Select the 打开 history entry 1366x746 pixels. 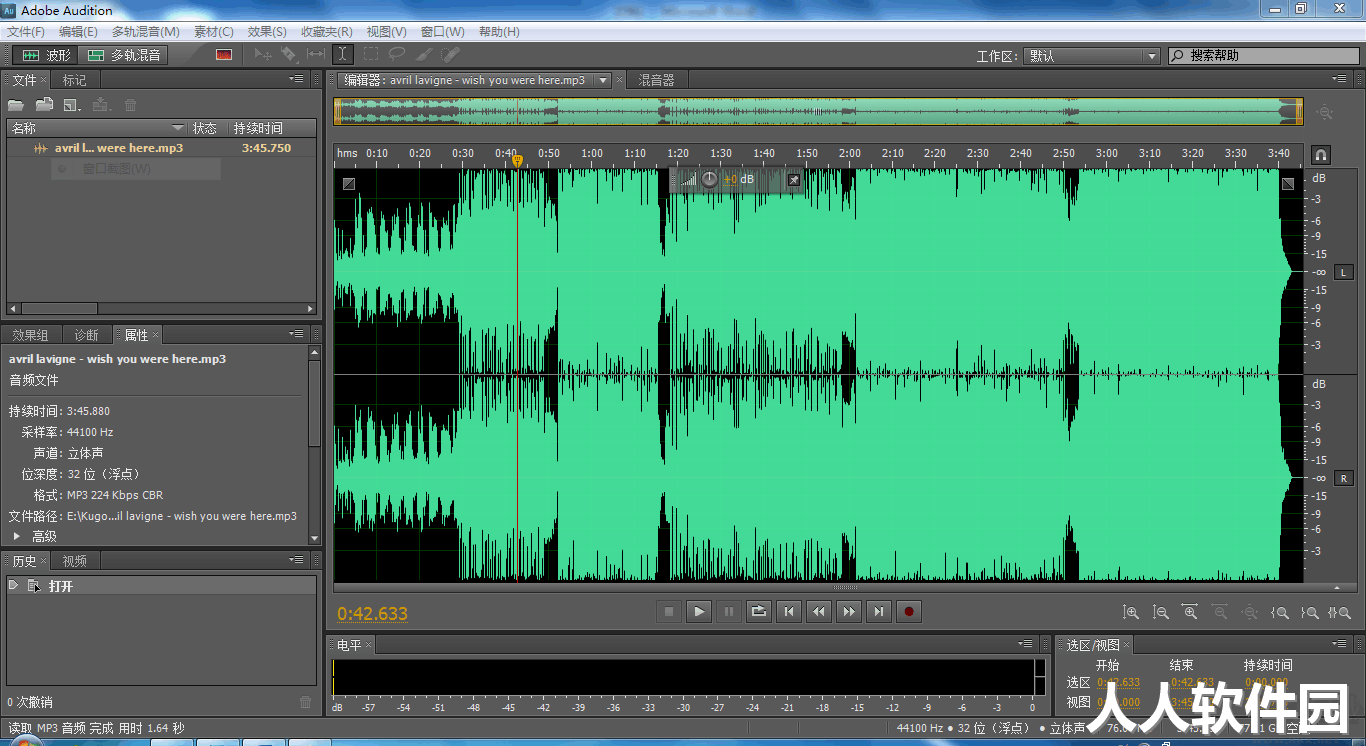(160, 586)
